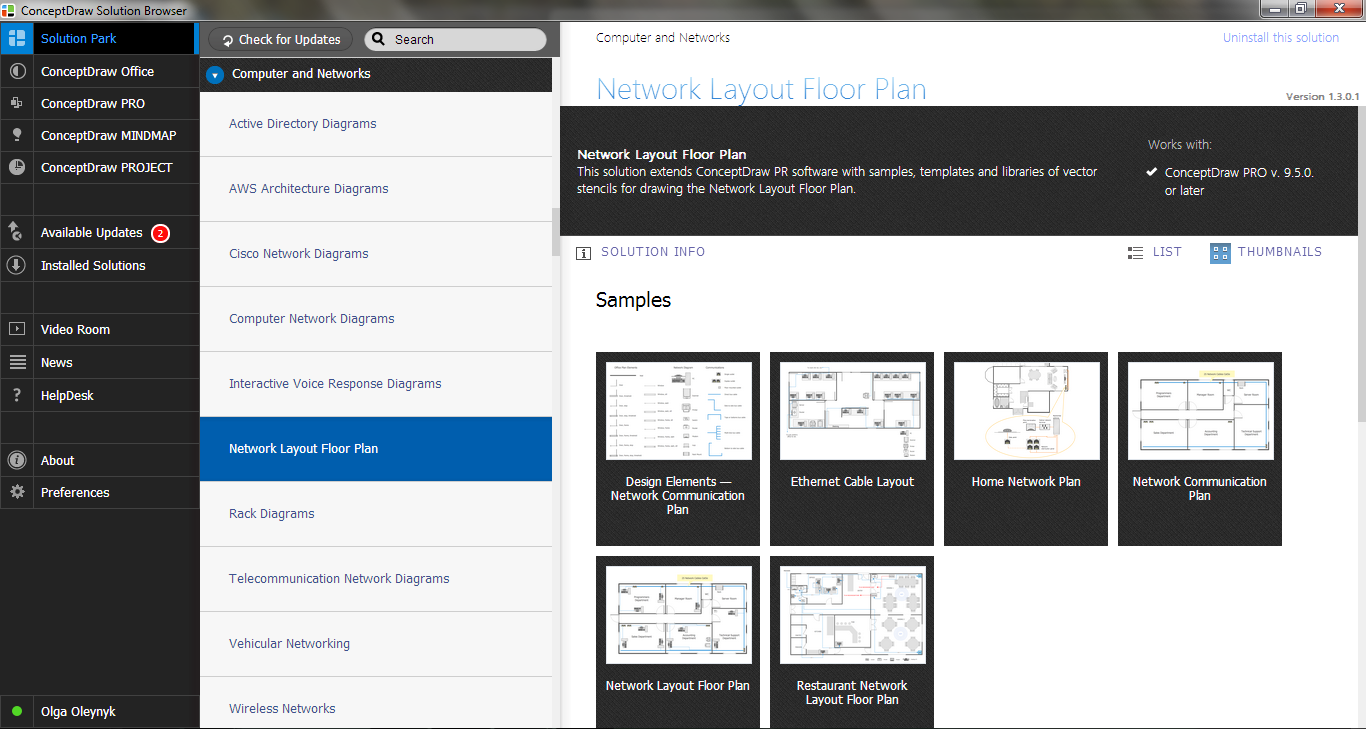Select Cisco Network Diagrams solution

[376, 254]
